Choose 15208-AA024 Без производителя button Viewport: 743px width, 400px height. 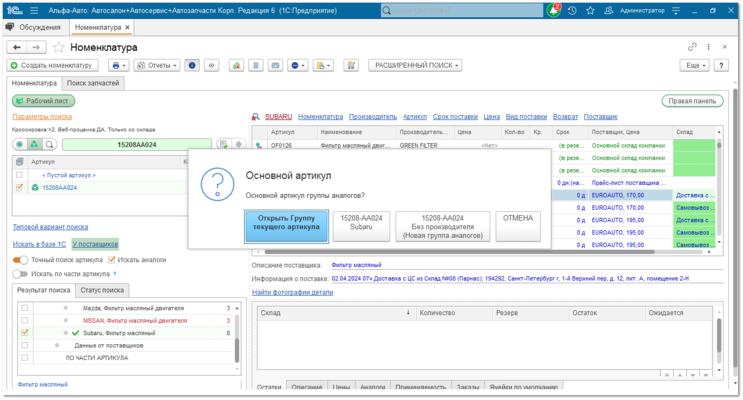pos(443,227)
